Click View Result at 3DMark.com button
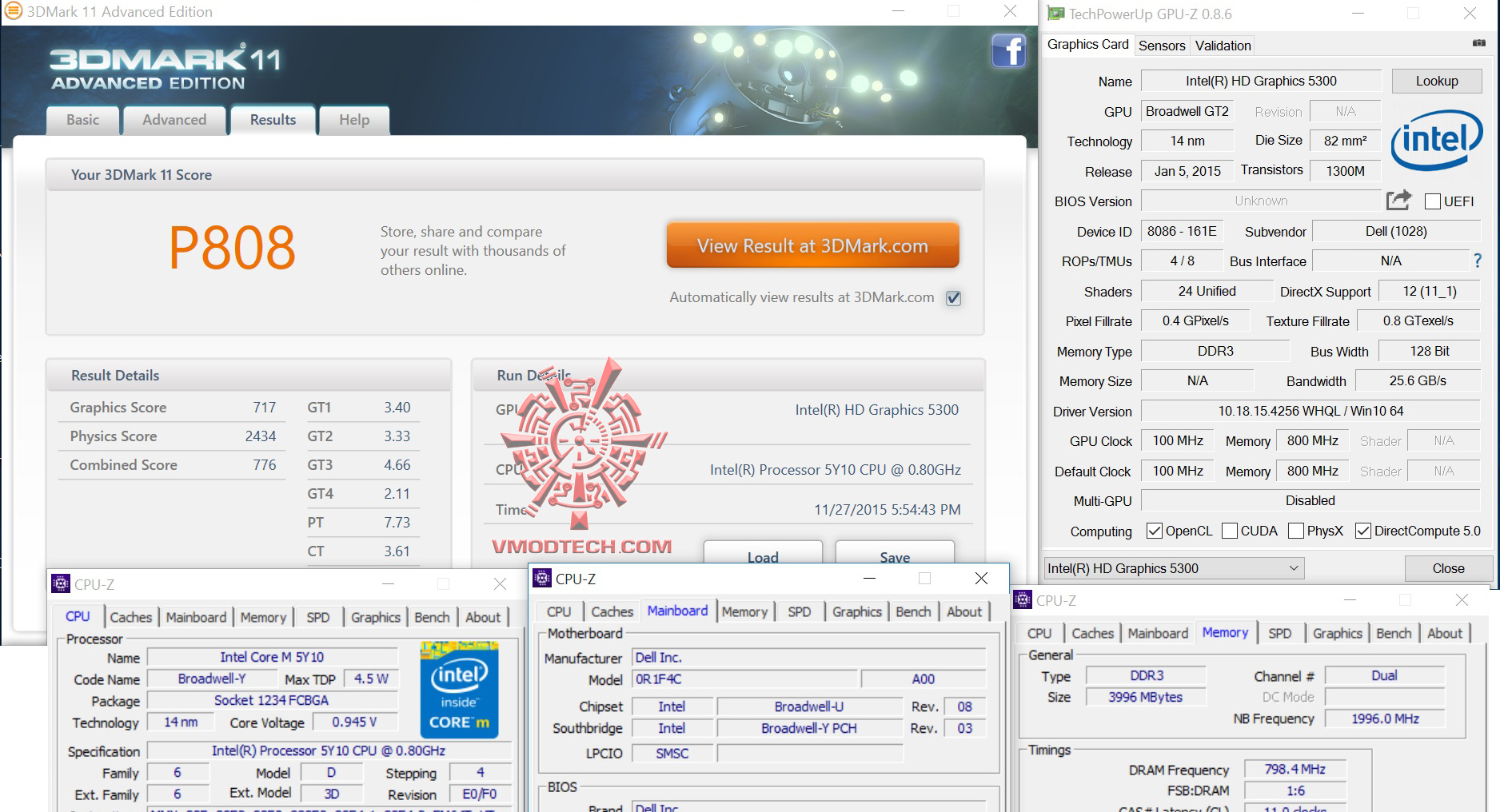The width and height of the screenshot is (1500, 812). click(812, 245)
